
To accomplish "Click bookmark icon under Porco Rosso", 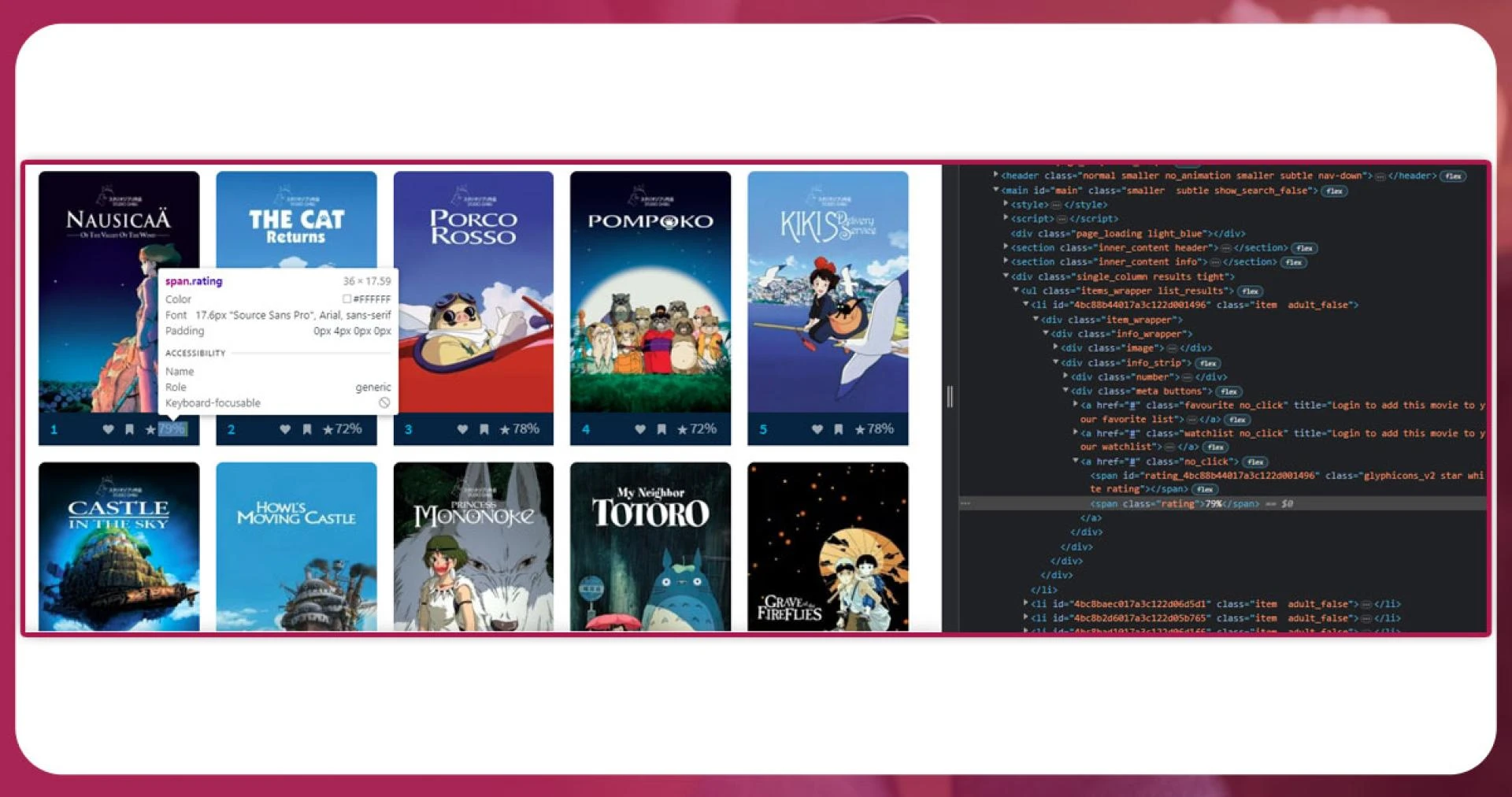I will coord(484,429).
